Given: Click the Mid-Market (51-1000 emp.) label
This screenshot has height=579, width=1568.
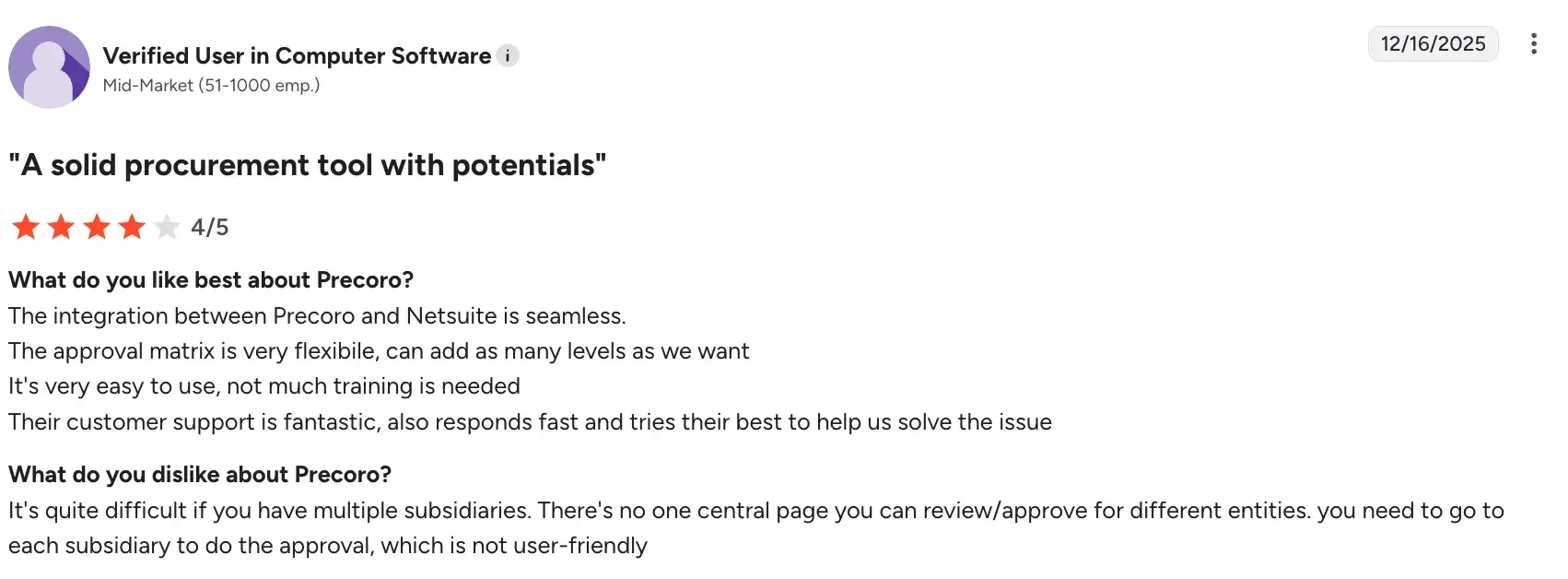Looking at the screenshot, I should (x=211, y=86).
